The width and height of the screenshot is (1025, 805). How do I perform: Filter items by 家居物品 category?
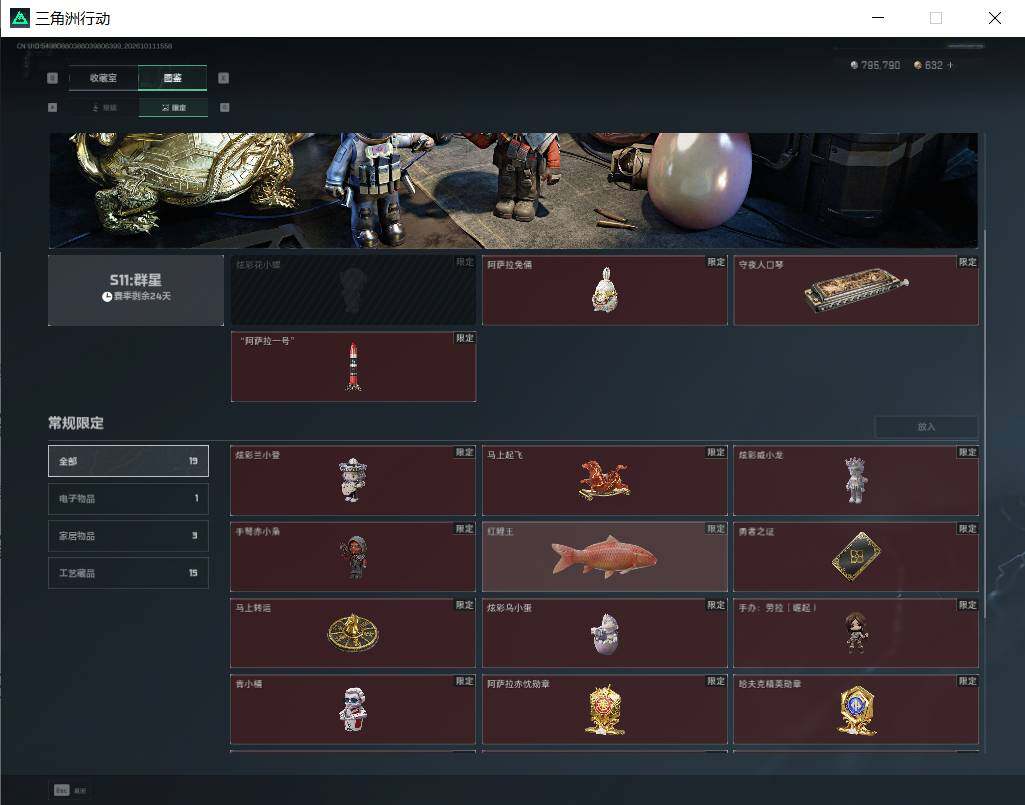pyautogui.click(x=128, y=536)
